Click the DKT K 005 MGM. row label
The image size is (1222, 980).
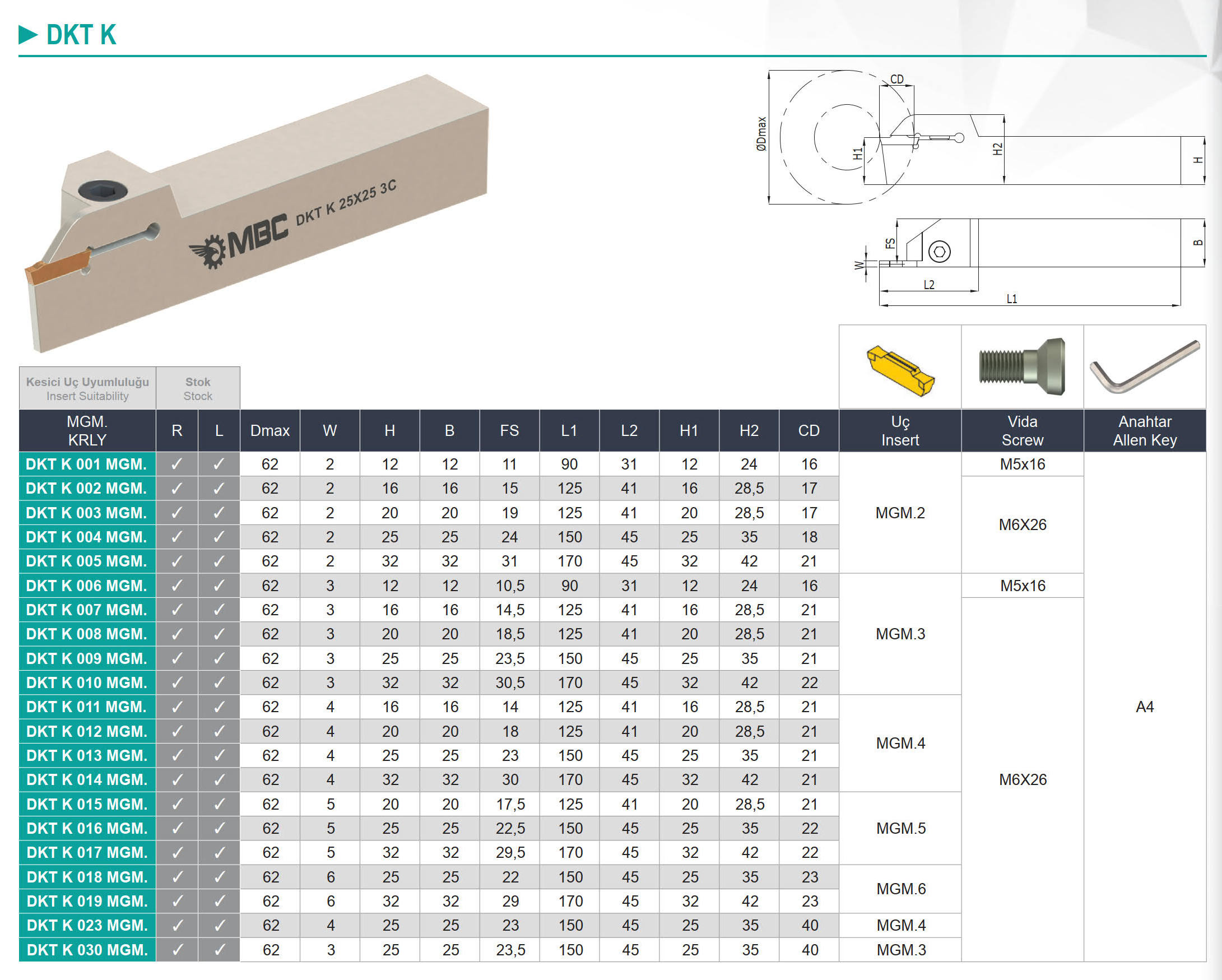87,561
